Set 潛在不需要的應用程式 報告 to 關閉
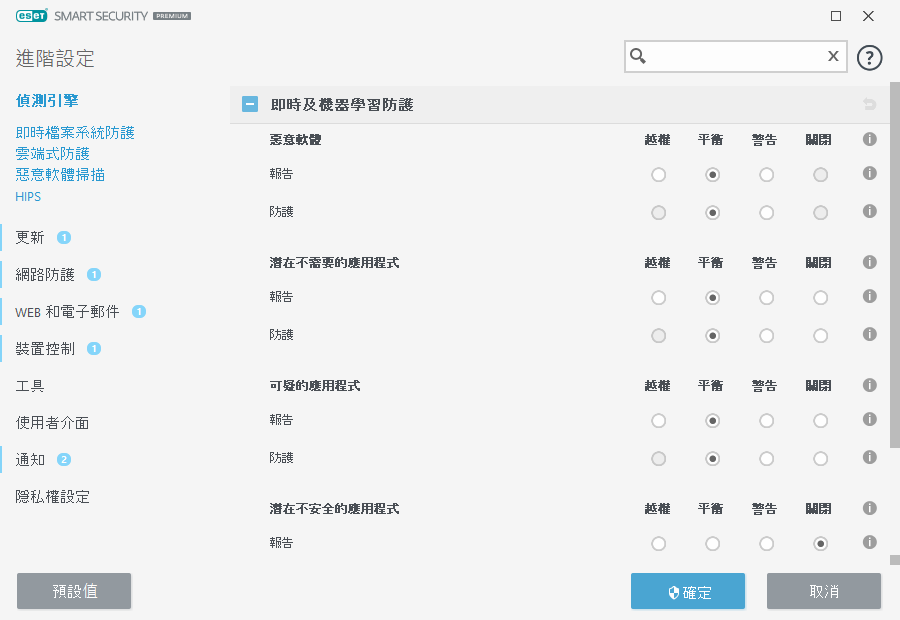The image size is (900, 620). click(x=820, y=298)
